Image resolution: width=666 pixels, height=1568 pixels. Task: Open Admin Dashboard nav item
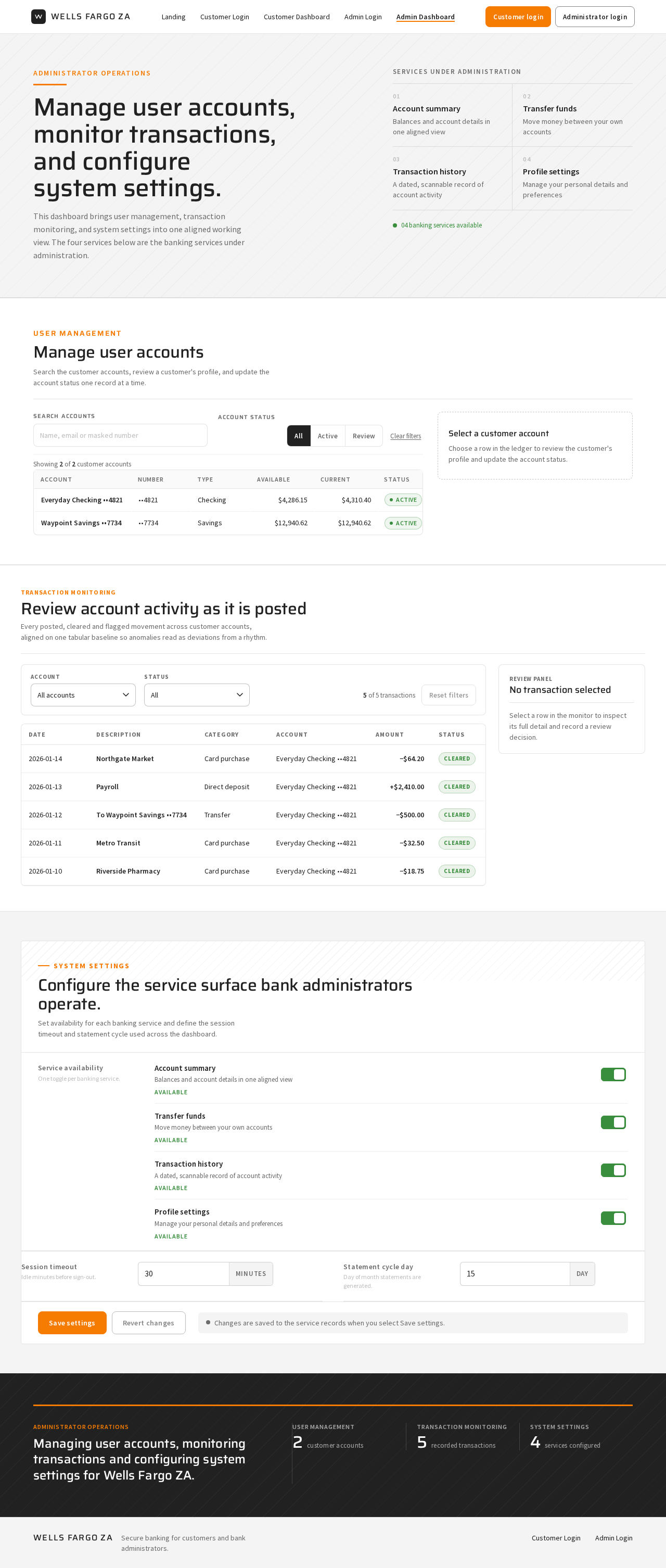(x=426, y=17)
